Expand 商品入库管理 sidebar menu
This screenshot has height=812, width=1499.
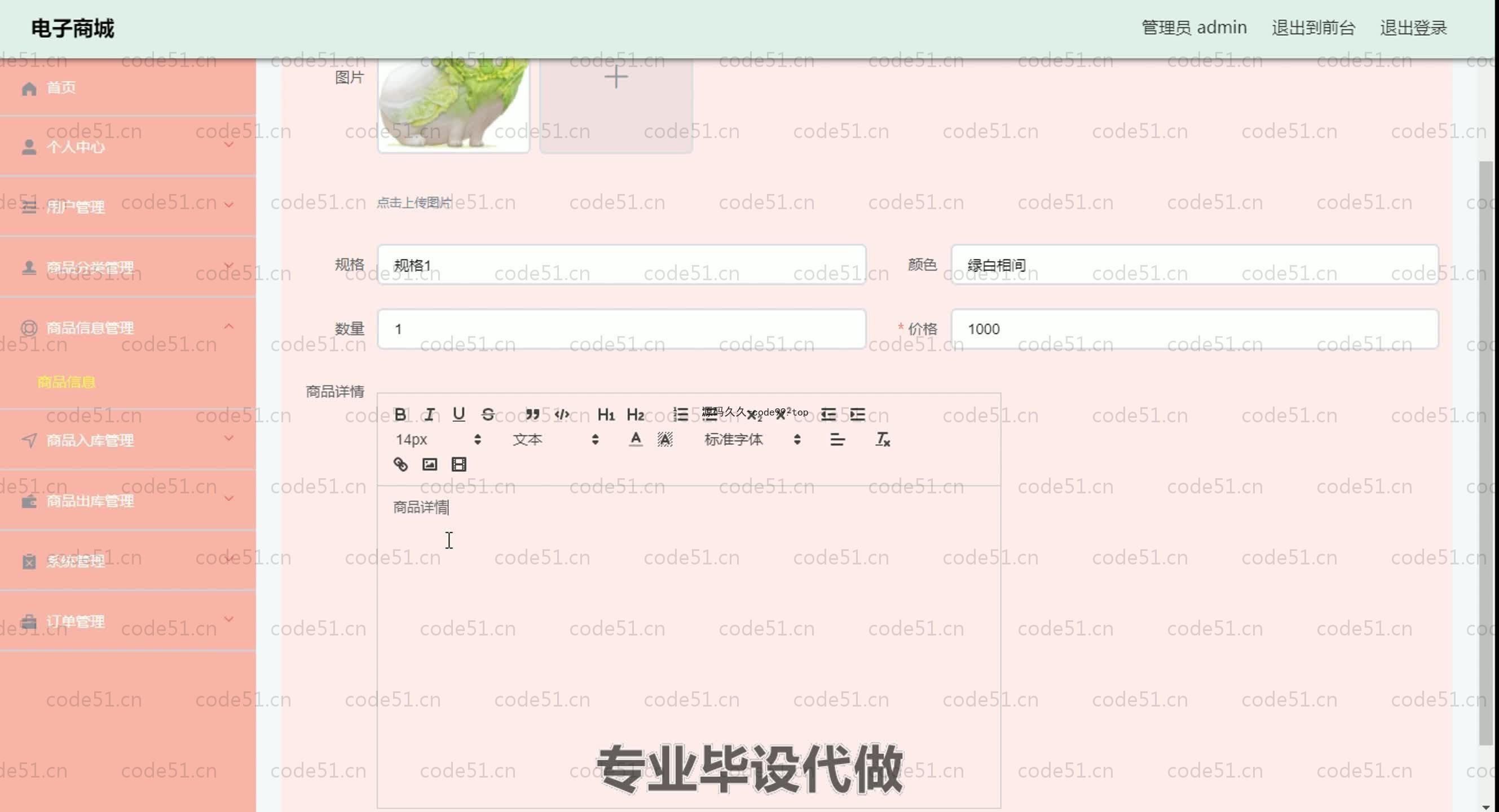click(128, 440)
